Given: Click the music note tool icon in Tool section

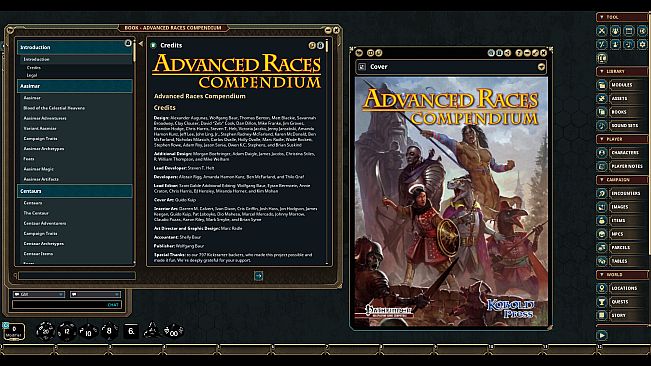Looking at the screenshot, I should (629, 44).
